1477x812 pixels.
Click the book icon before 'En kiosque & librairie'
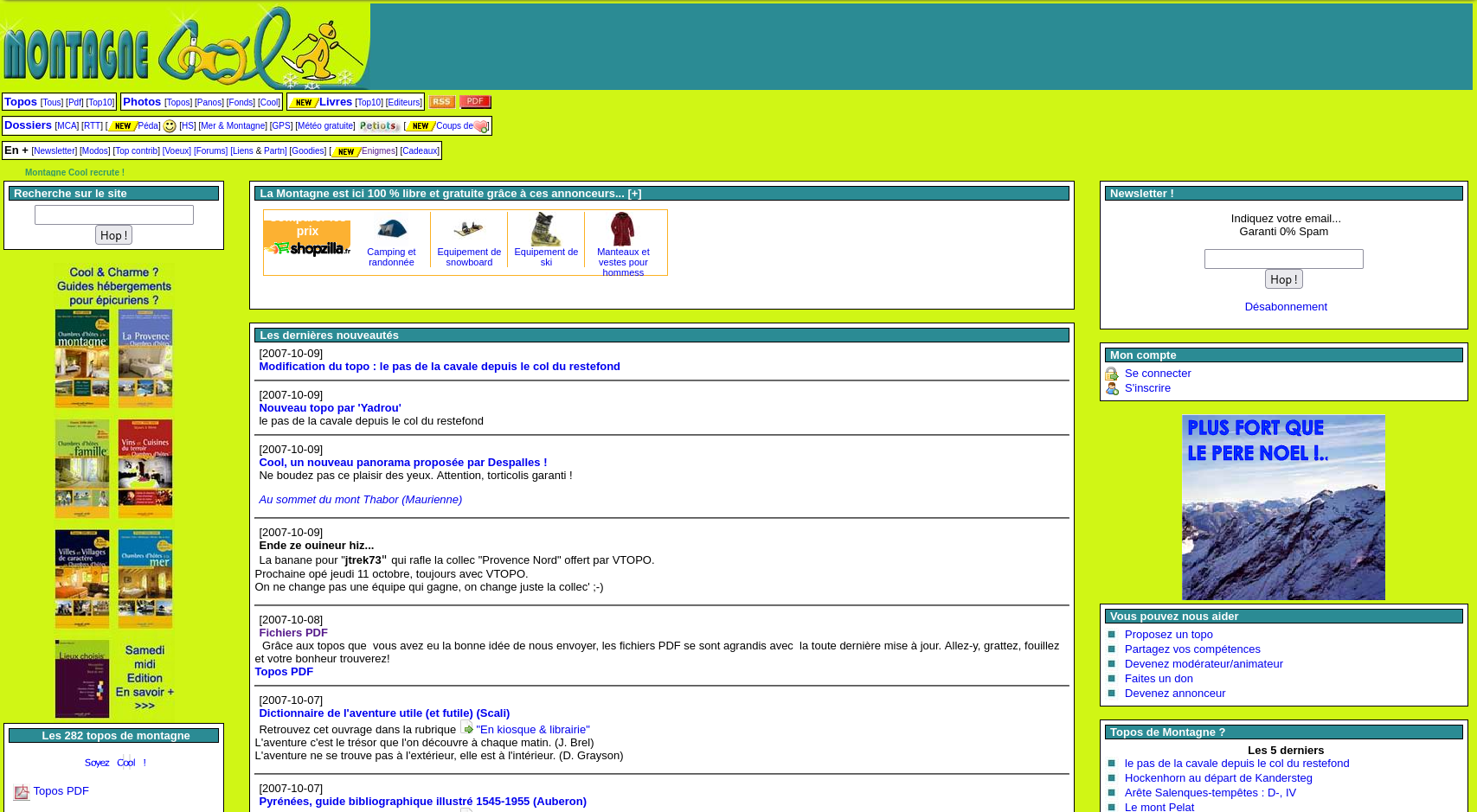click(x=467, y=729)
